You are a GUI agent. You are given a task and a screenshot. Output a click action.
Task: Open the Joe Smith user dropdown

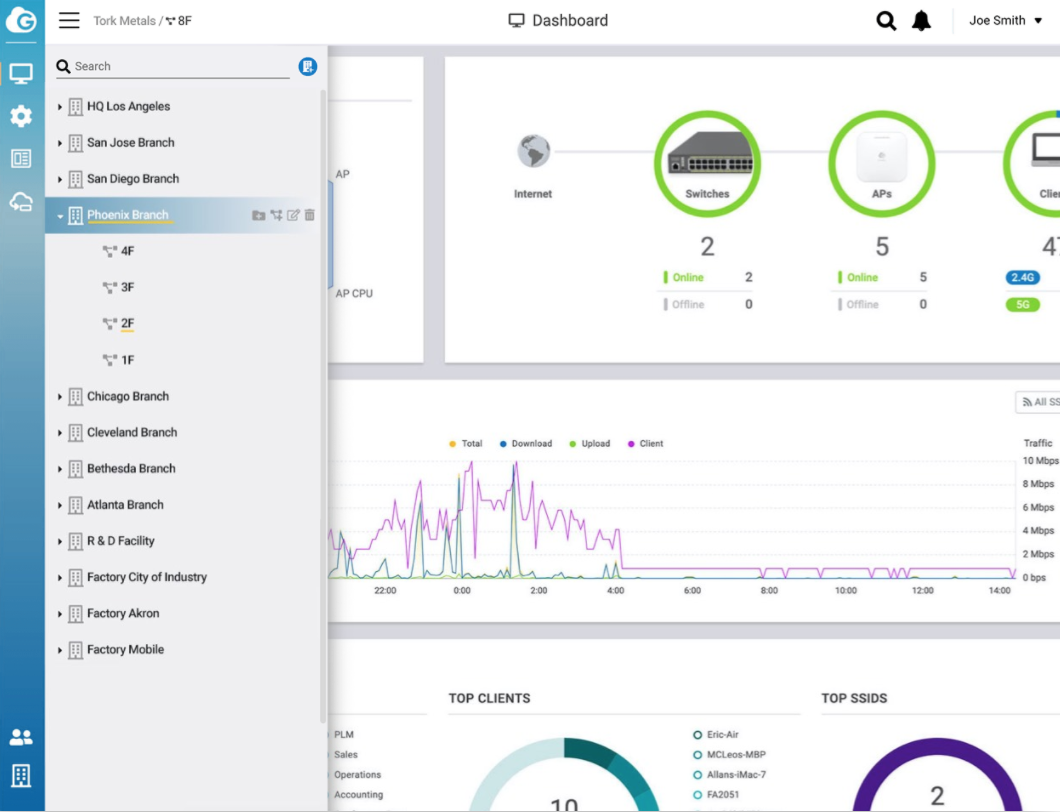coord(1005,21)
